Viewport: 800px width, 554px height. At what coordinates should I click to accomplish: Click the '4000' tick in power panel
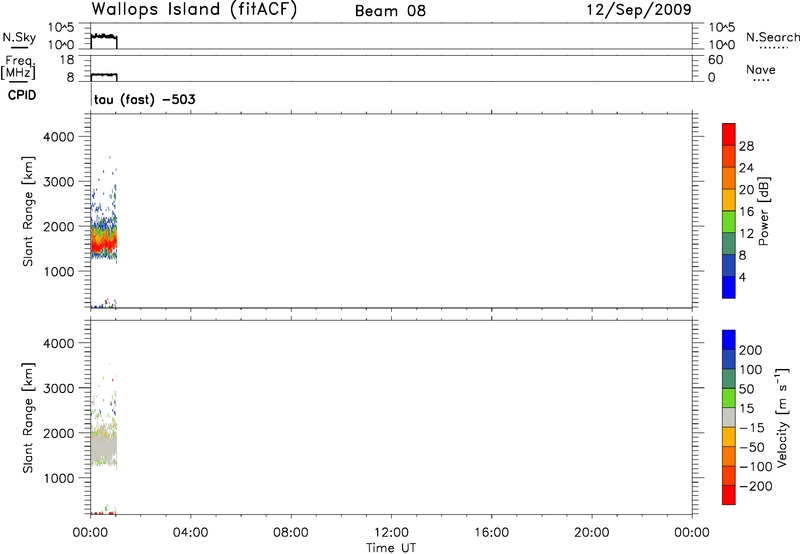(x=59, y=137)
